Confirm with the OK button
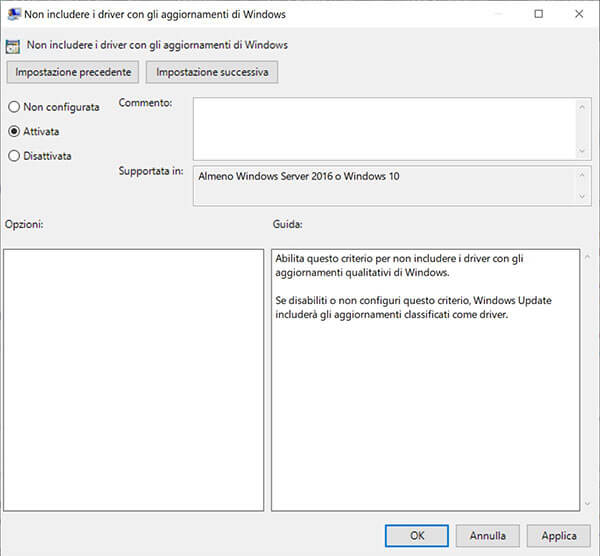This screenshot has height=556, width=600. (417, 535)
